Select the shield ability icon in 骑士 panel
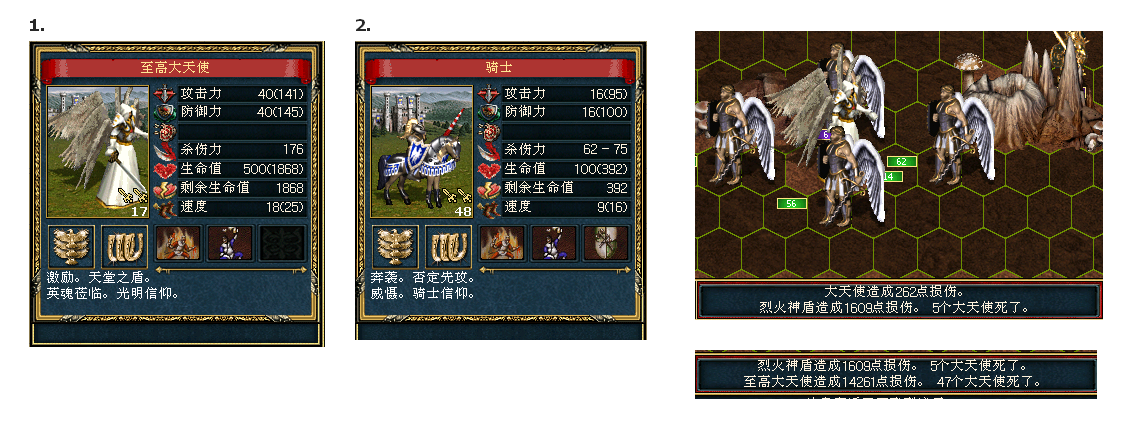1134x430 pixels. (x=607, y=243)
